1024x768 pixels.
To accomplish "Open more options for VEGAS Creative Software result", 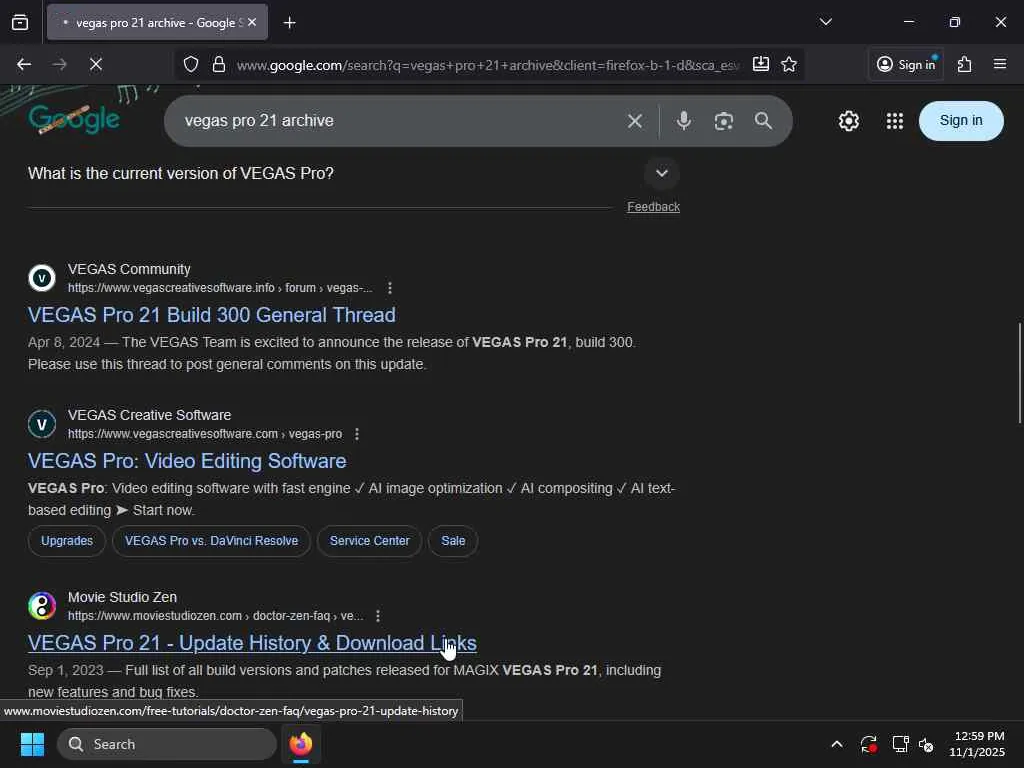I will pyautogui.click(x=357, y=434).
